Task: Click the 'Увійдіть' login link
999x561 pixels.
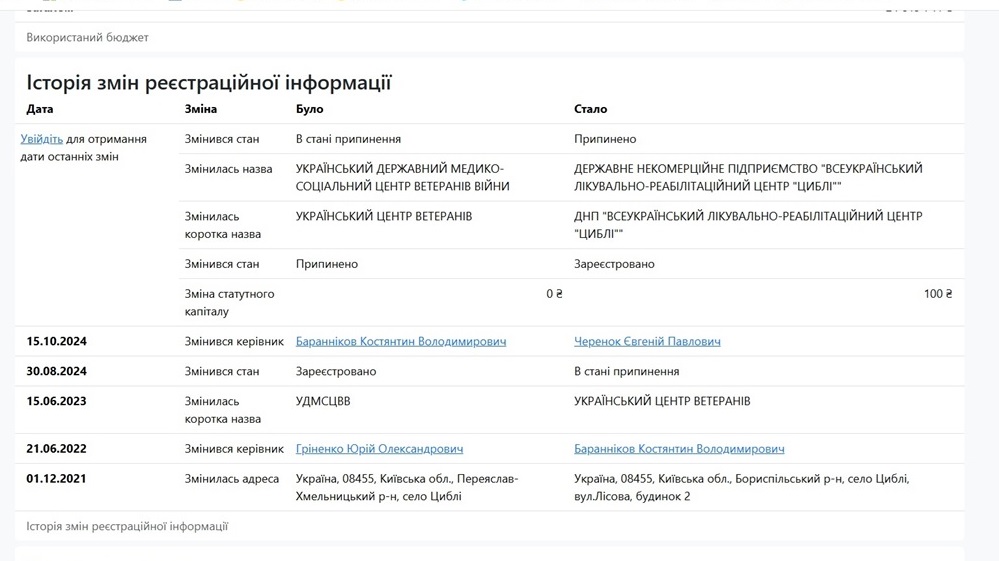Action: coord(41,139)
